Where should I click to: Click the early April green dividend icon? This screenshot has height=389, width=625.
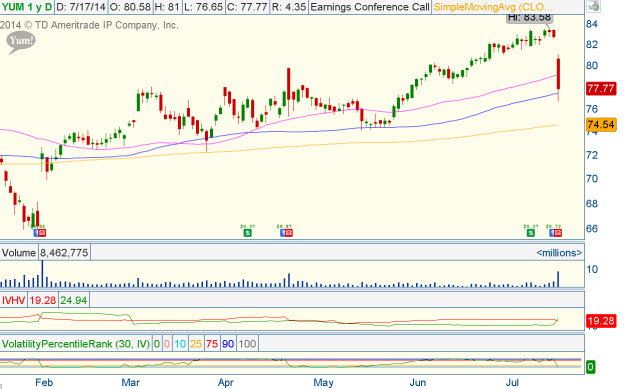pos(248,233)
